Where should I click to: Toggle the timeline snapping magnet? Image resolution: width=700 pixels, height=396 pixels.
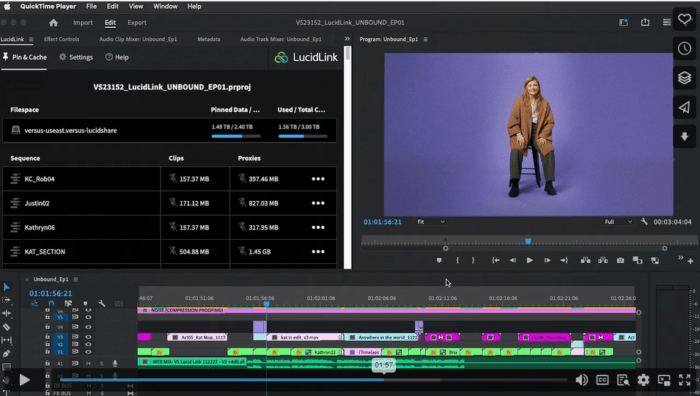tap(51, 304)
